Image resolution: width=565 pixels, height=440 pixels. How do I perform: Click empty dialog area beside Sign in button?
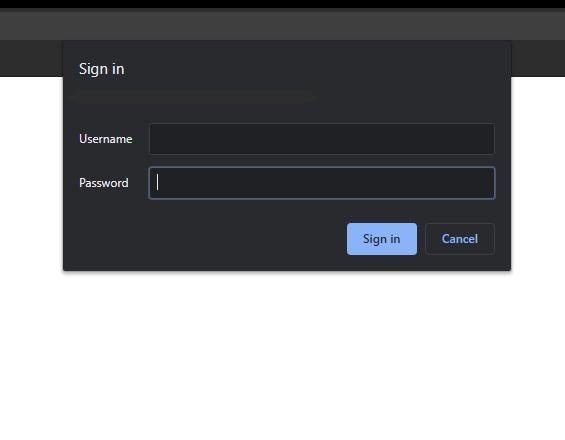[x=205, y=239]
